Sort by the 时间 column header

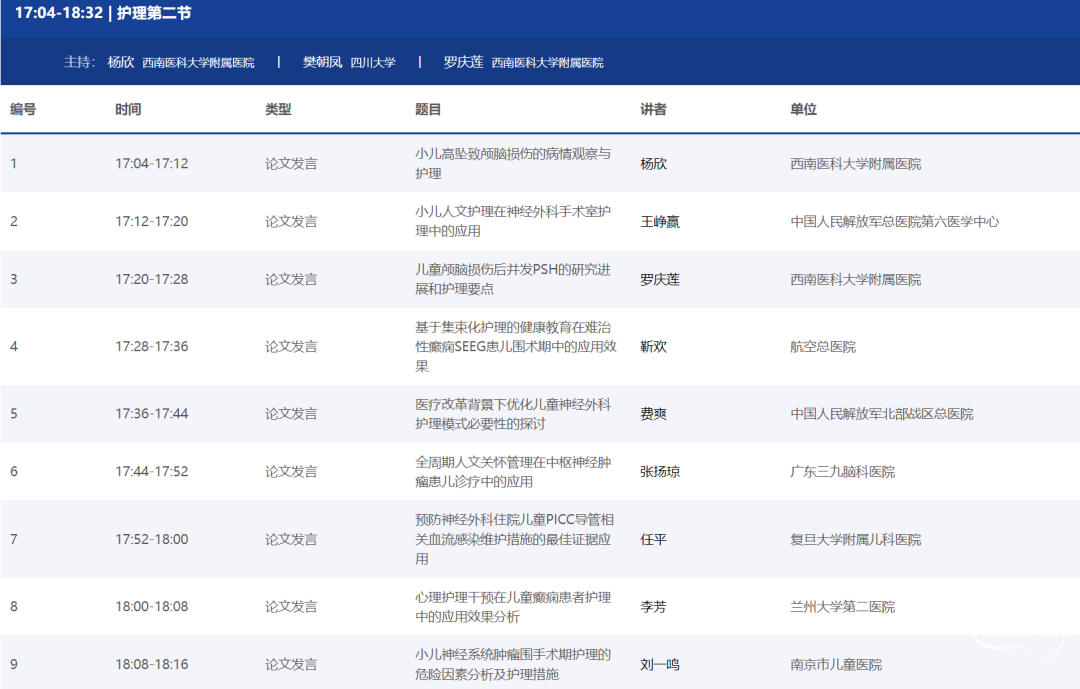click(128, 109)
